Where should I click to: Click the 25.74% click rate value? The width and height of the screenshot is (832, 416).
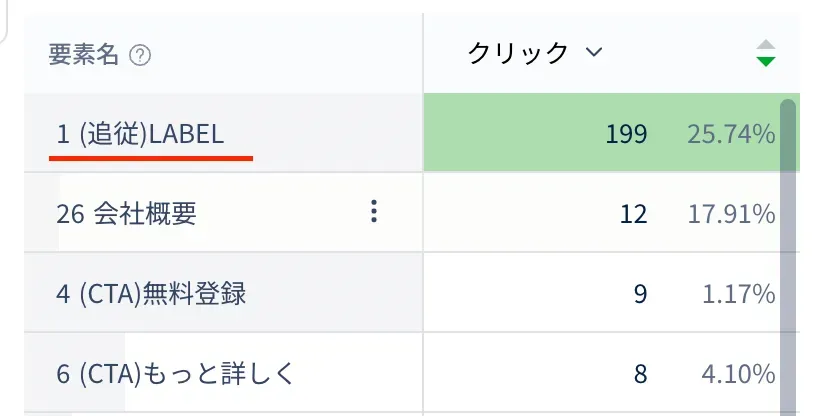pos(730,134)
